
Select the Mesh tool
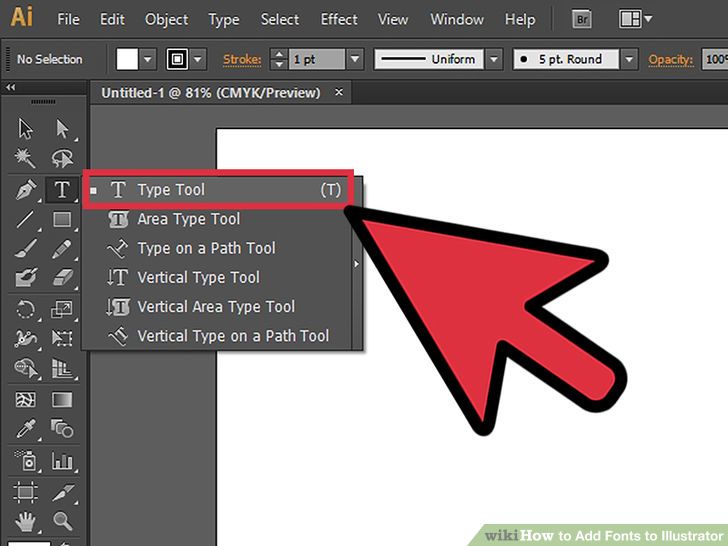point(26,399)
